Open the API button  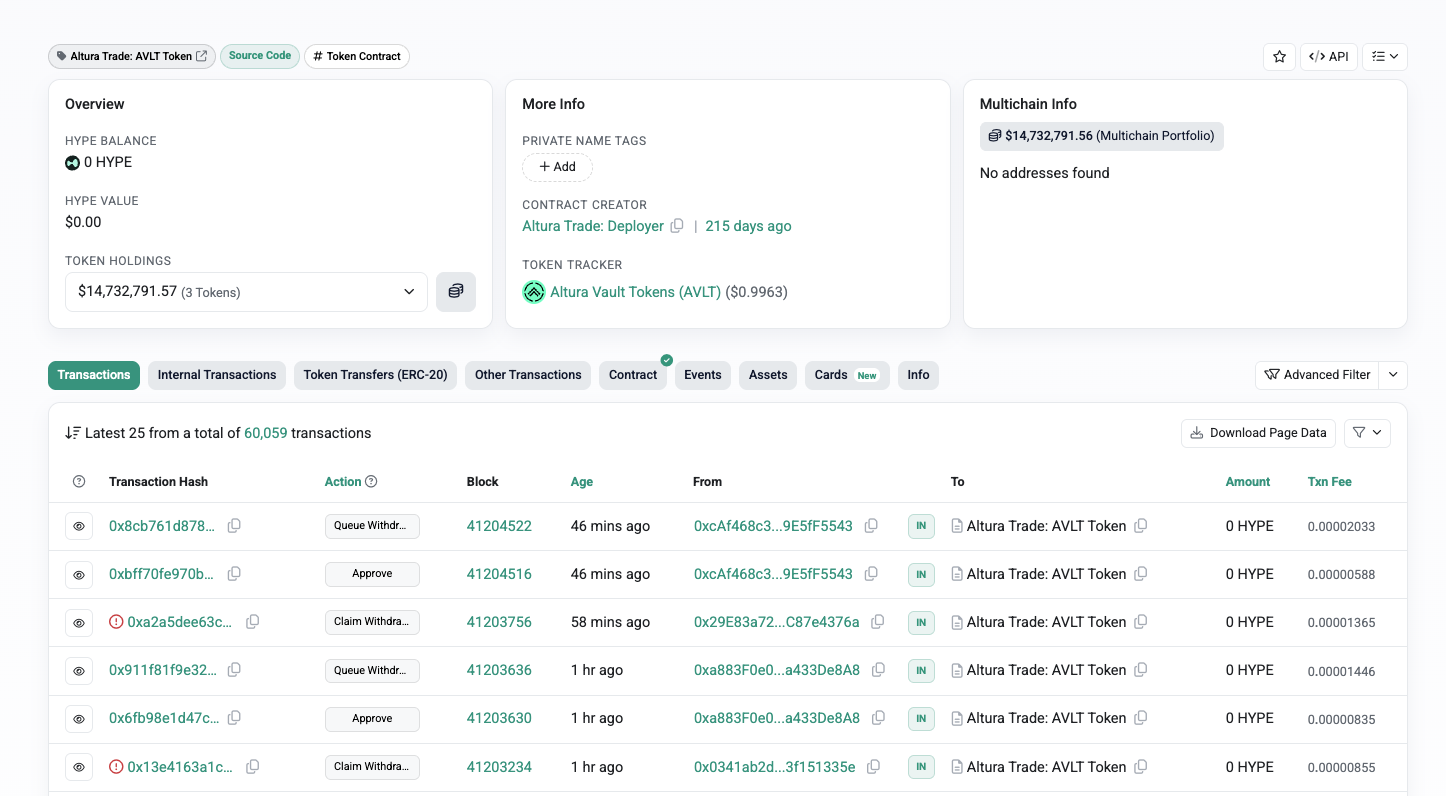tap(1329, 57)
